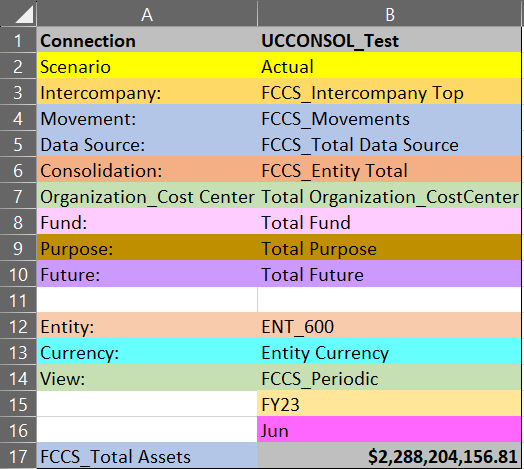Select row 1 header
This screenshot has height=469, width=524.
[x=18, y=40]
